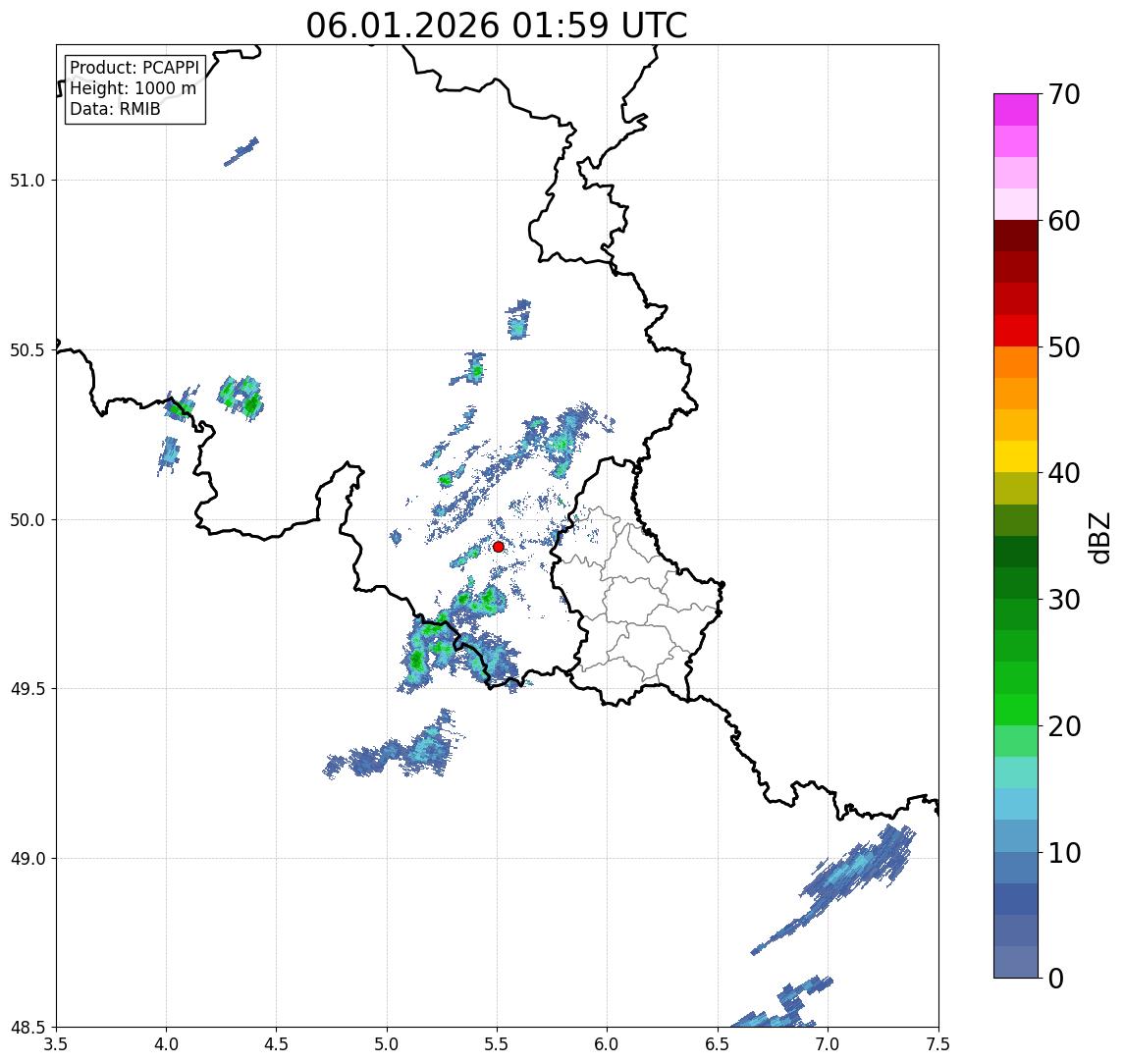Click the 49.5 latitude tick label
The width and height of the screenshot is (1124, 1064).
27,689
